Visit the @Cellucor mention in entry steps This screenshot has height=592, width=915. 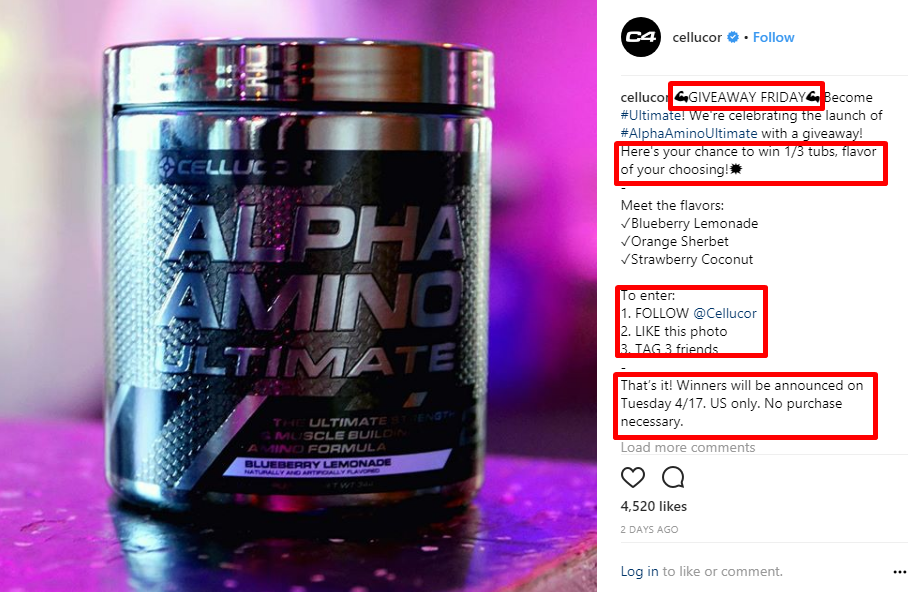pyautogui.click(x=724, y=314)
